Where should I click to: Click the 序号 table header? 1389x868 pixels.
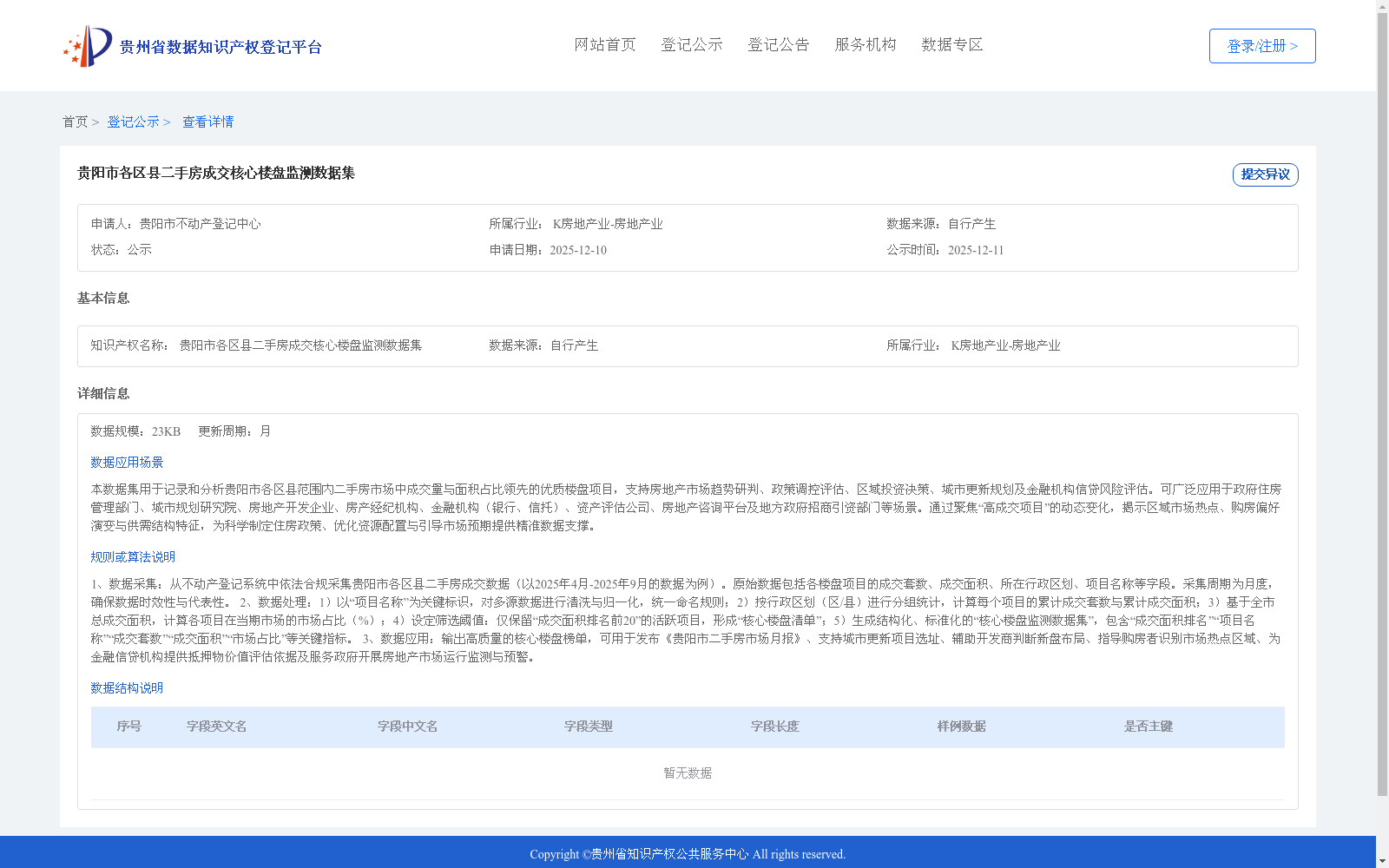pos(130,727)
